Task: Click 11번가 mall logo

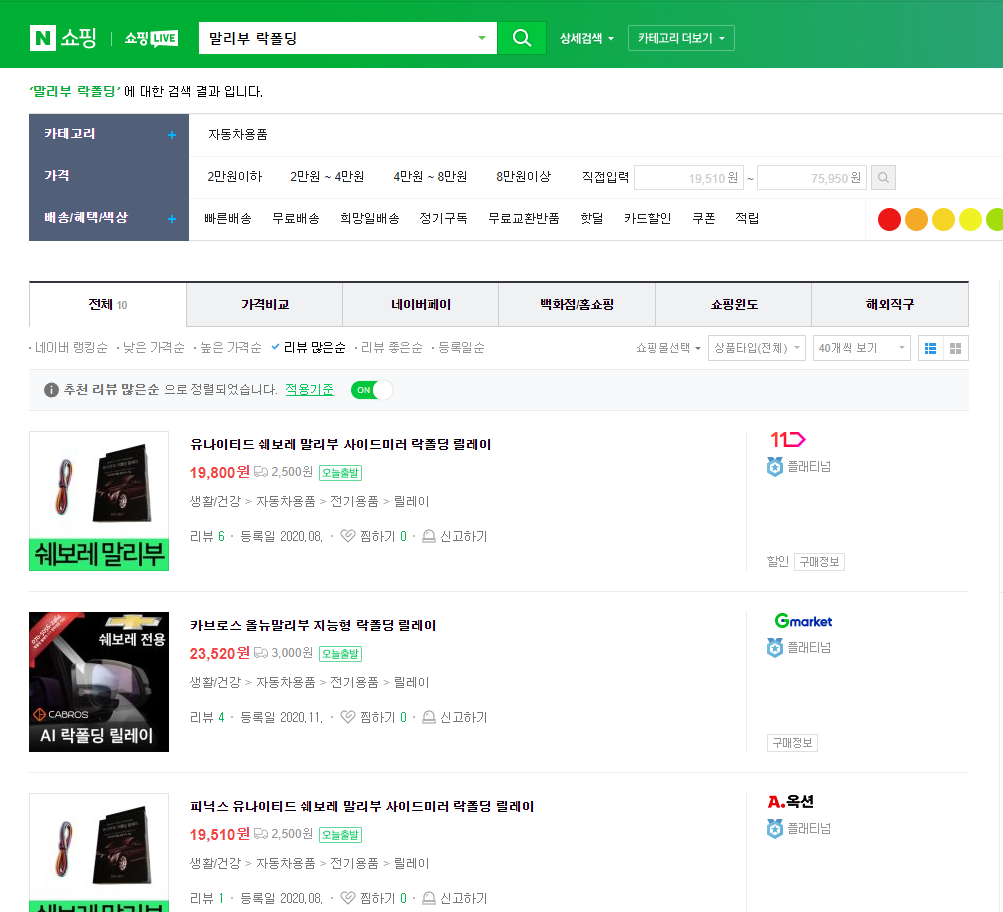Action: pos(787,439)
